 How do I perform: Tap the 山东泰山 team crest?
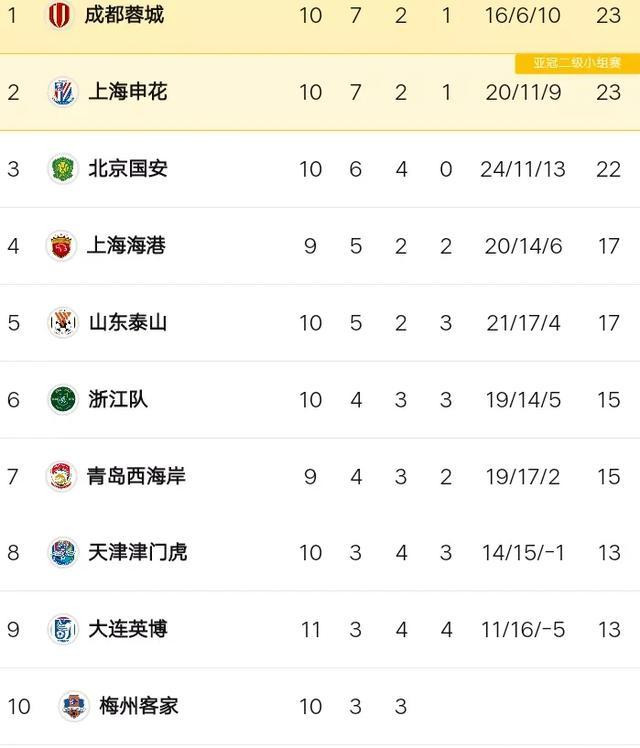click(63, 322)
